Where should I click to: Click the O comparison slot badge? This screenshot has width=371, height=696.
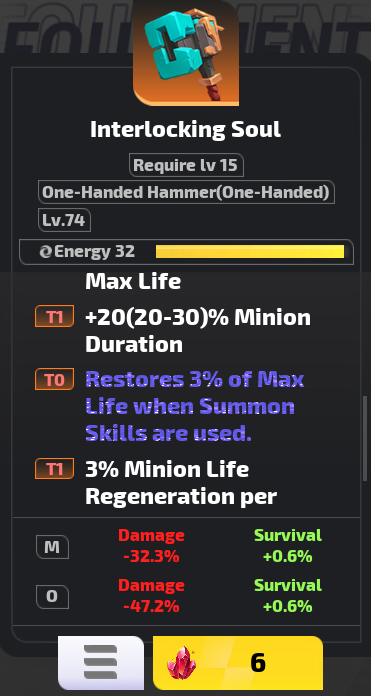52,597
